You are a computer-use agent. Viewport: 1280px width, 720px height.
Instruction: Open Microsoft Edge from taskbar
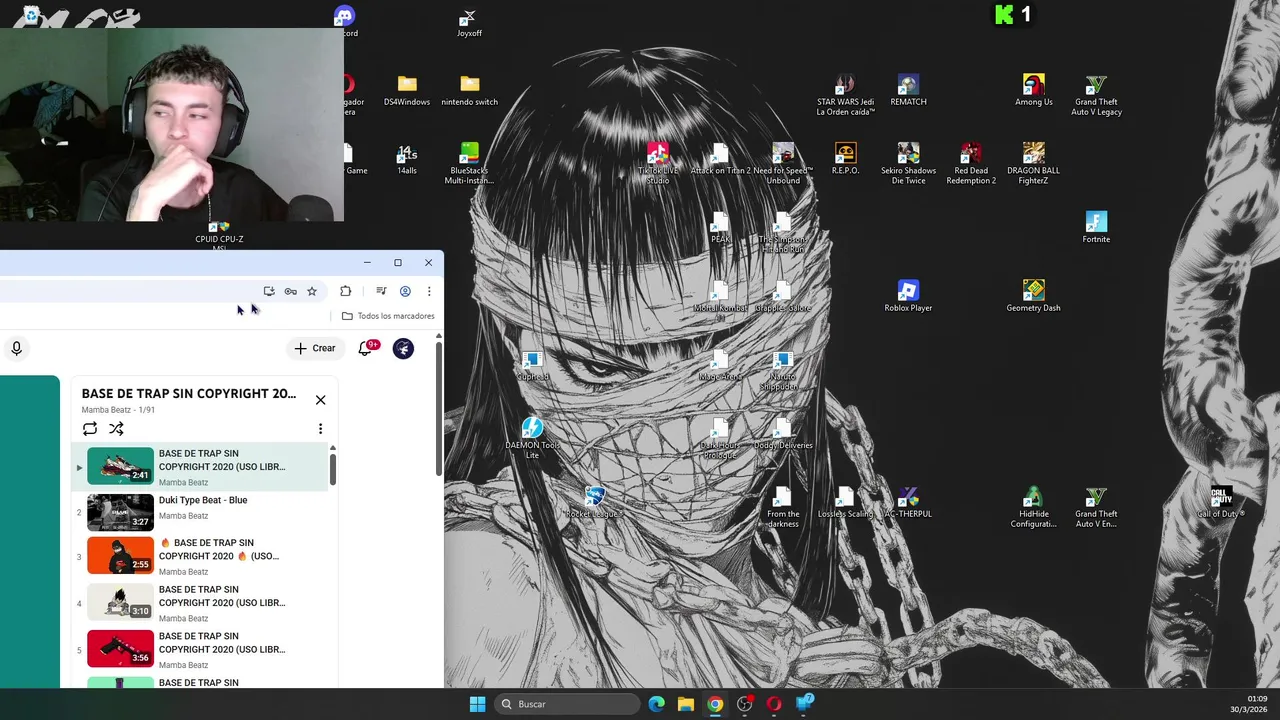click(x=656, y=704)
